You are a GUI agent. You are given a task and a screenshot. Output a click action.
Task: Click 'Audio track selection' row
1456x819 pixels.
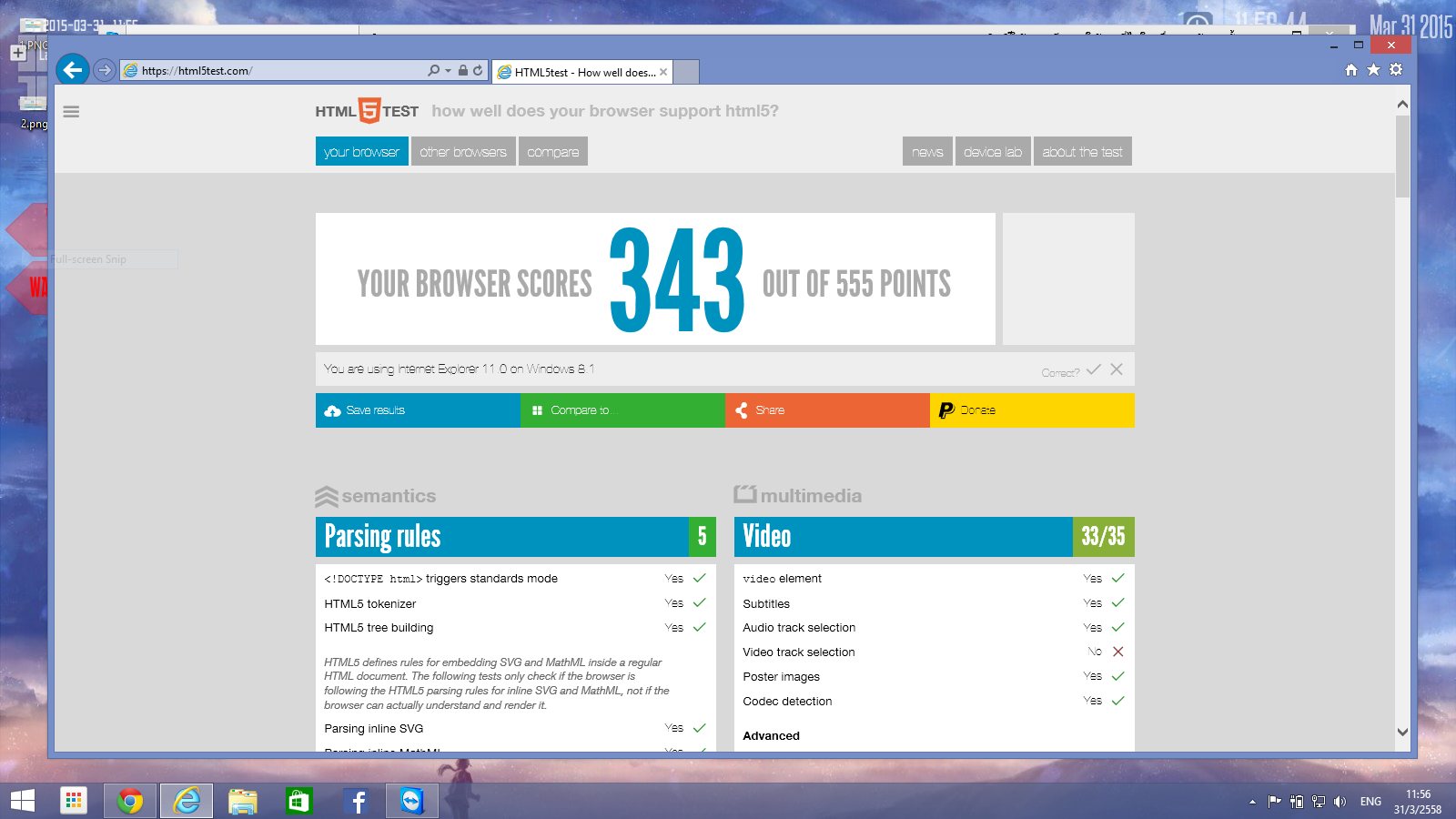pos(935,628)
